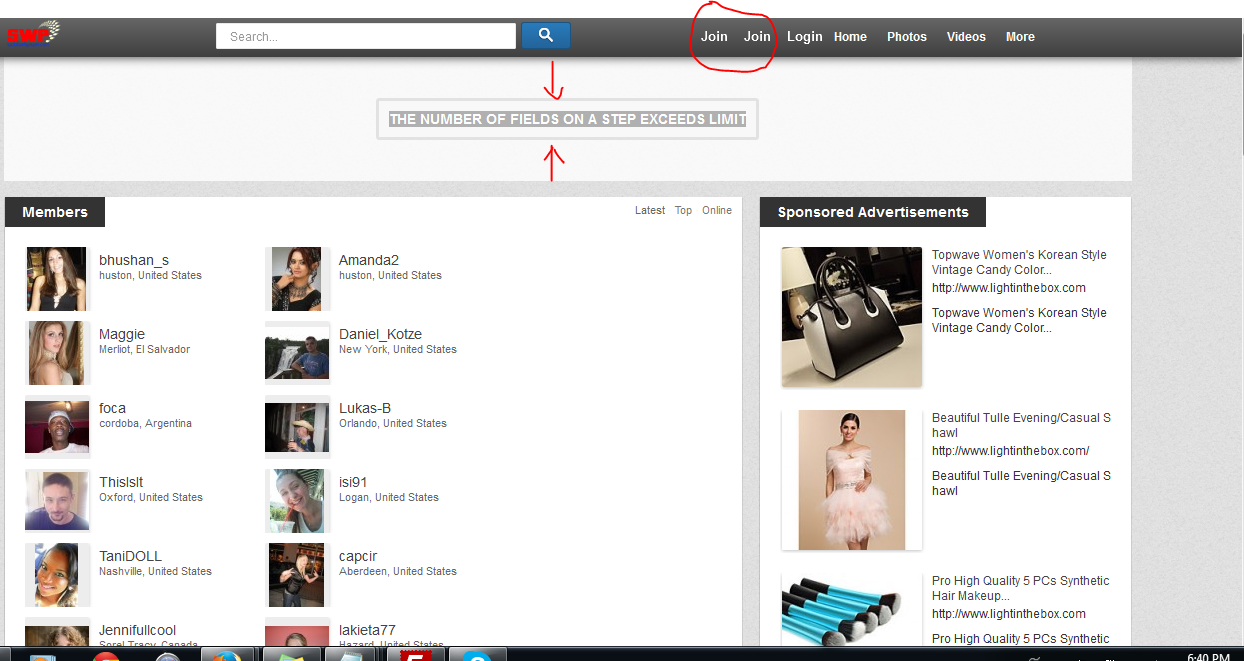Show Top members tab
This screenshot has height=661, width=1244.
683,211
